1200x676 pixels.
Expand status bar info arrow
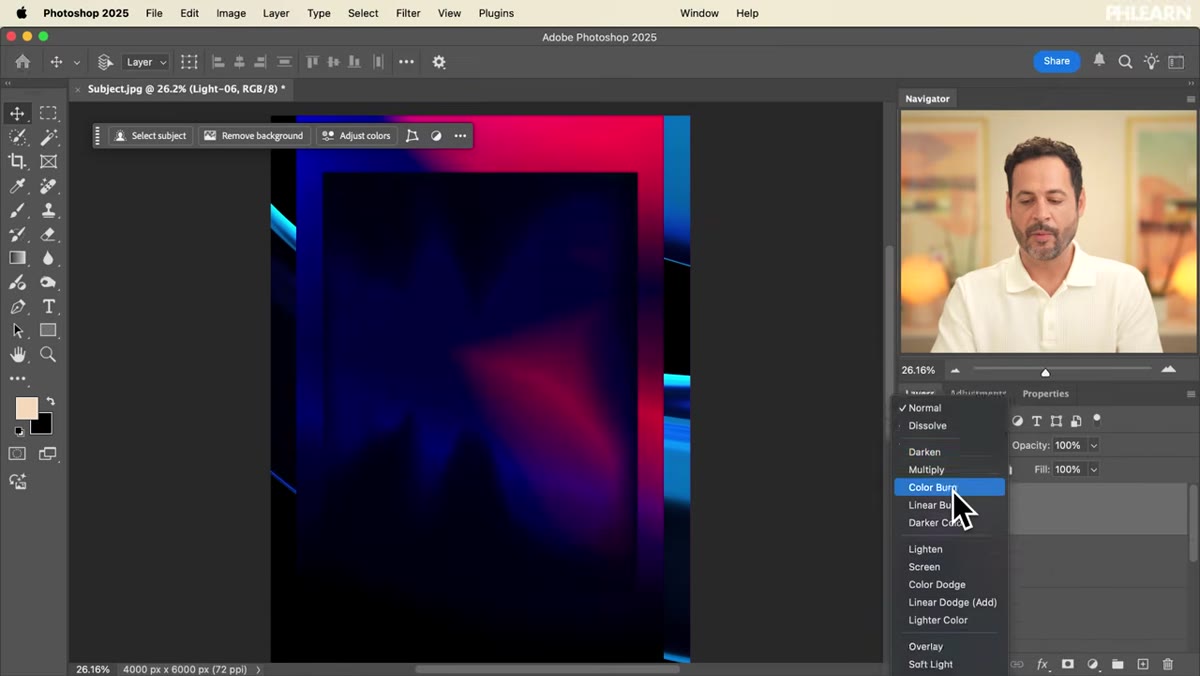click(x=259, y=669)
